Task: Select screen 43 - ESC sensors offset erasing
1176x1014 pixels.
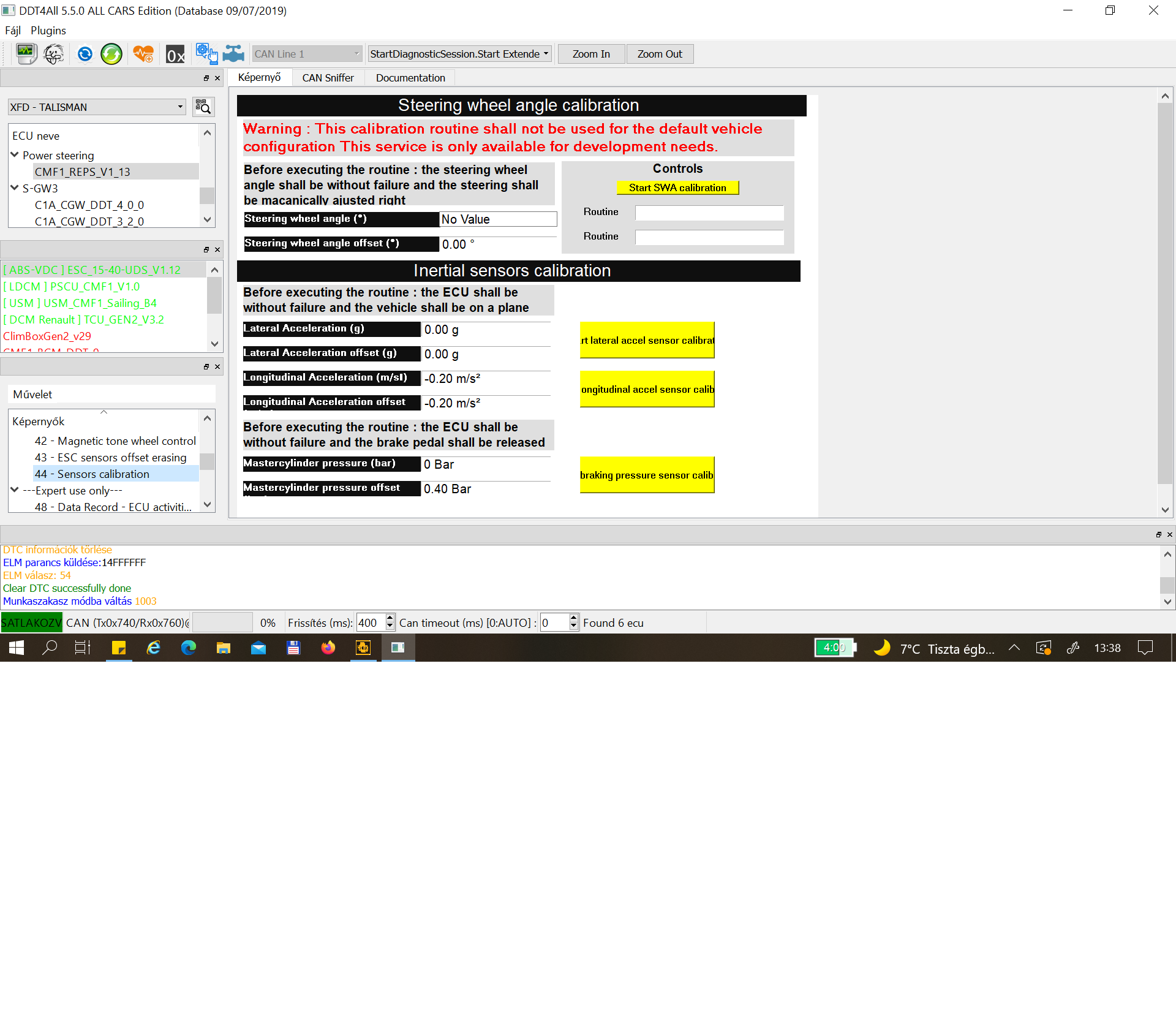Action: [x=110, y=457]
